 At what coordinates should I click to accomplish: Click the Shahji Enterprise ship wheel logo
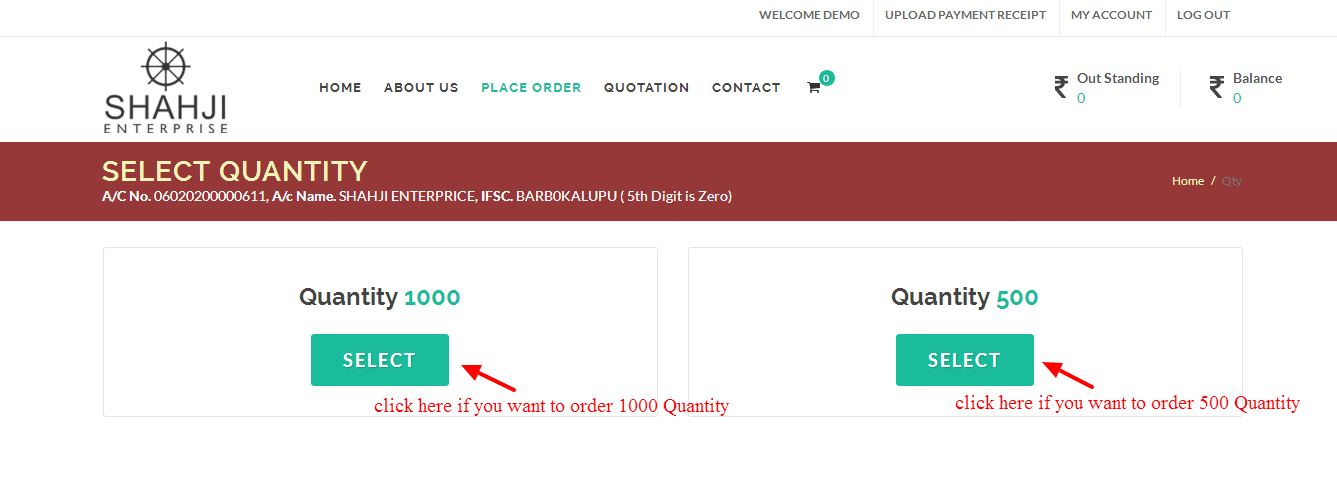[166, 88]
